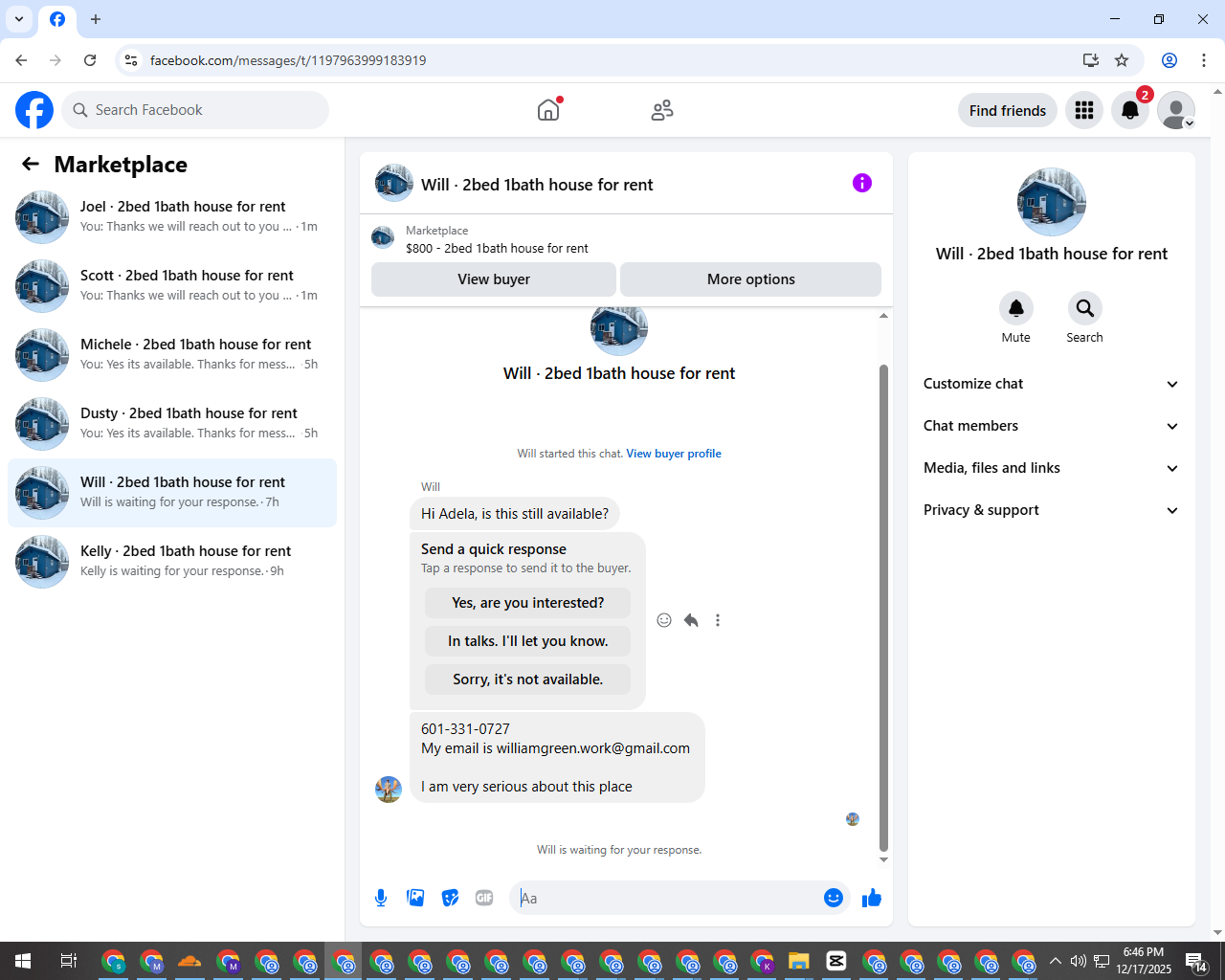The width and height of the screenshot is (1225, 980).
Task: Send a thumbs up like
Action: [x=872, y=898]
